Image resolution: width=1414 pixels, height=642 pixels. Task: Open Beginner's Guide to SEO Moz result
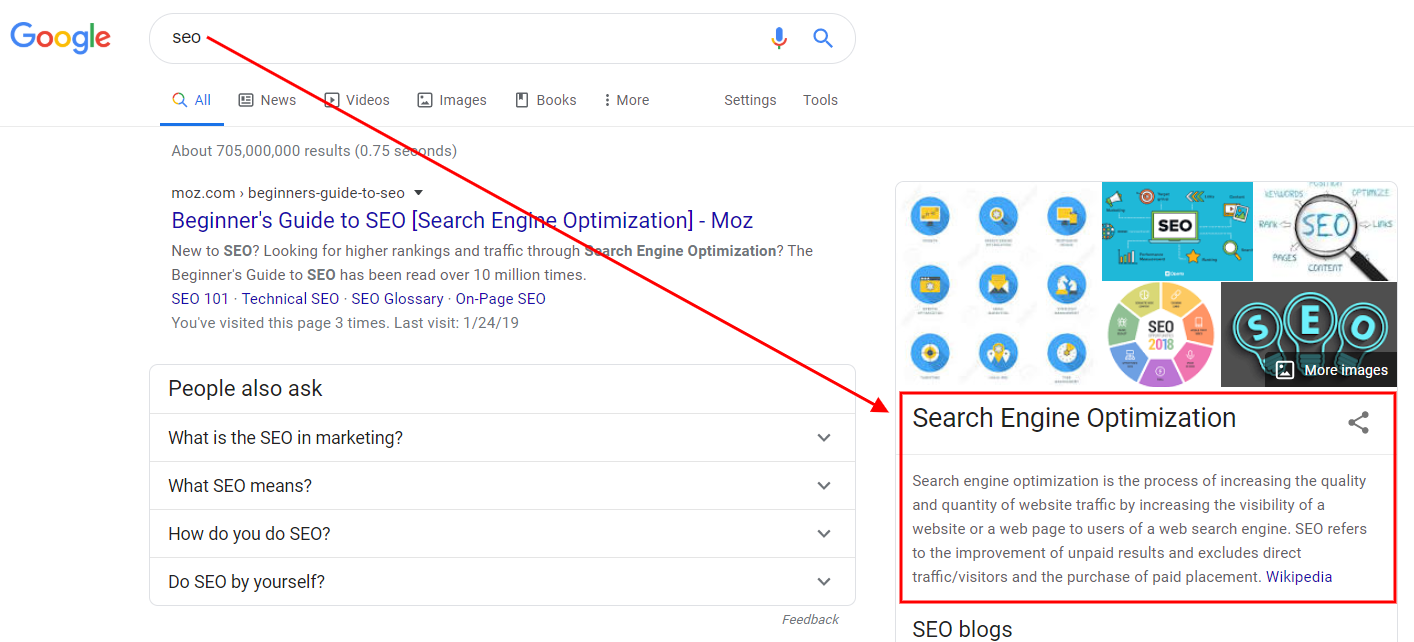pyautogui.click(x=462, y=221)
